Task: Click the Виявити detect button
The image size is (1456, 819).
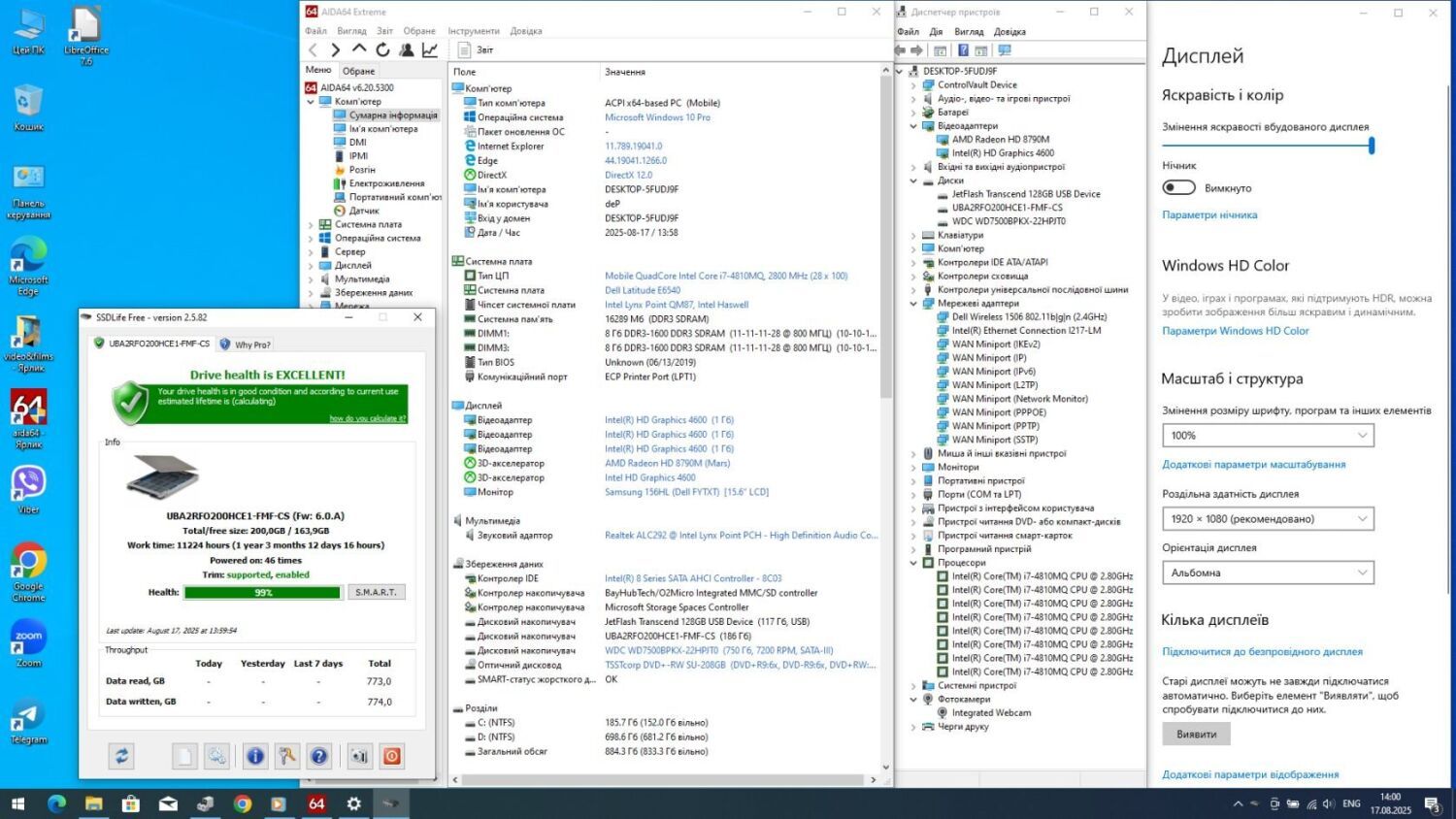Action: [1196, 735]
